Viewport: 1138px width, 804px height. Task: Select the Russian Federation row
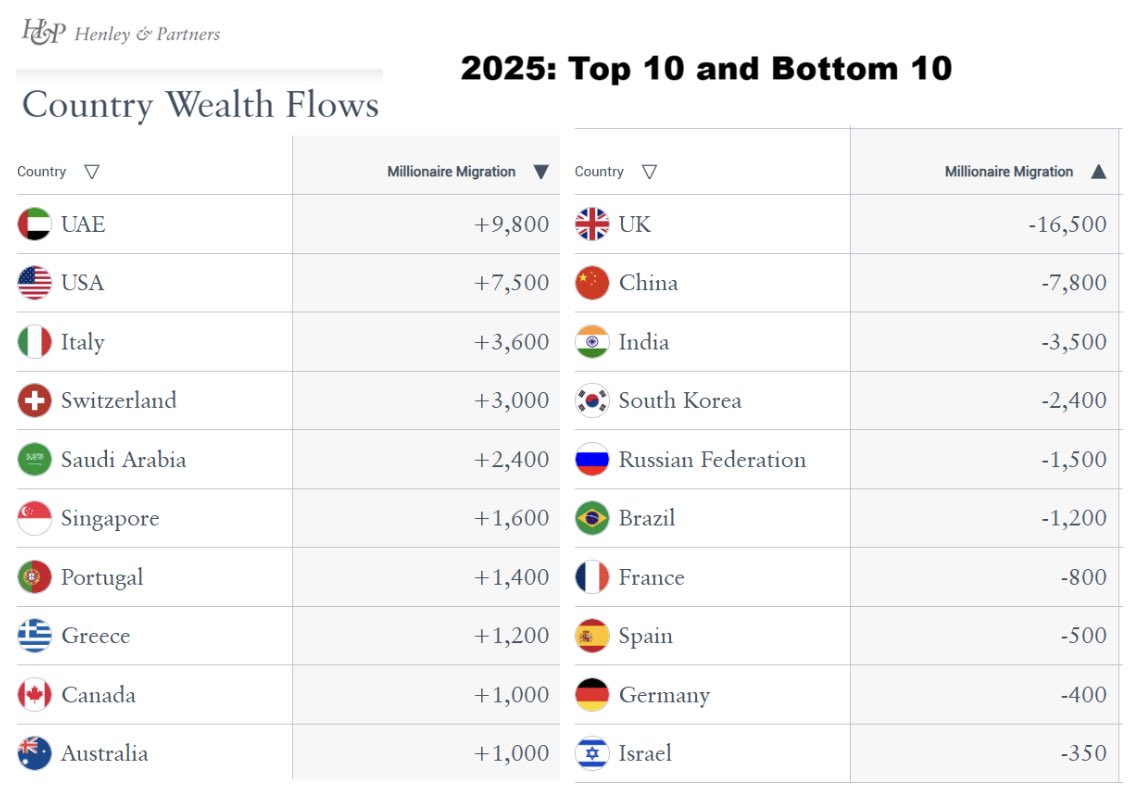pyautogui.click(x=848, y=459)
